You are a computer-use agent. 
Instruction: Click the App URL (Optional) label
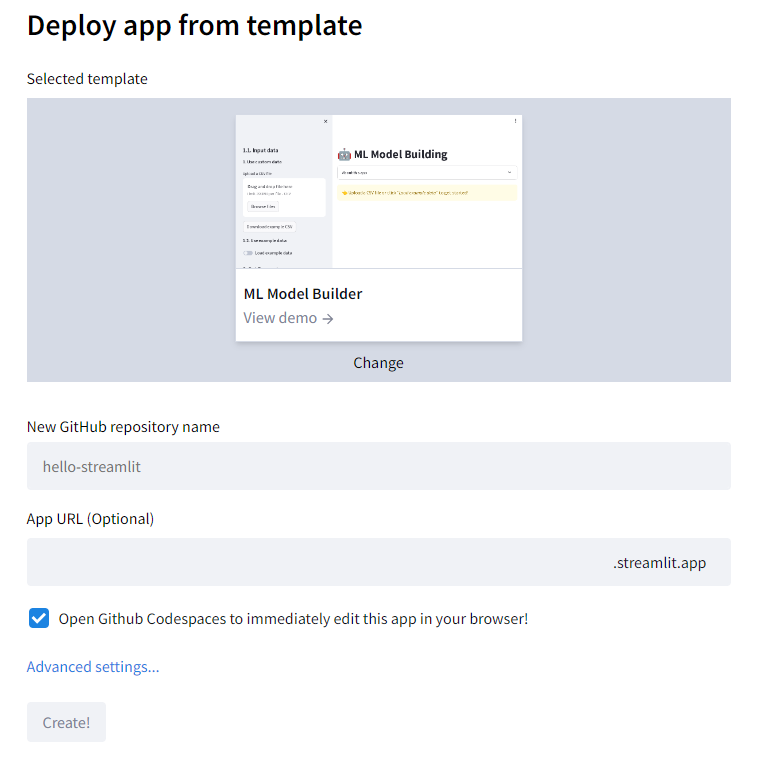click(91, 519)
